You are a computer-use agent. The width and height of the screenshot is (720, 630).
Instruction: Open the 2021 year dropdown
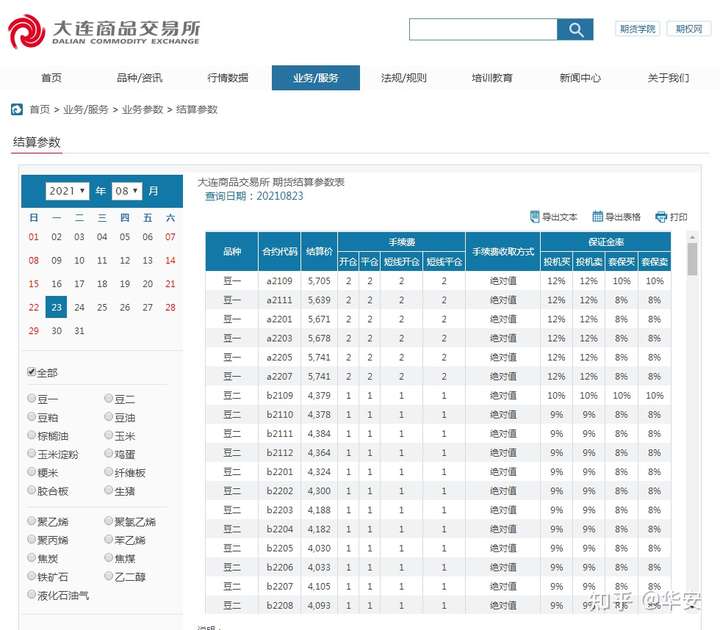tap(67, 191)
